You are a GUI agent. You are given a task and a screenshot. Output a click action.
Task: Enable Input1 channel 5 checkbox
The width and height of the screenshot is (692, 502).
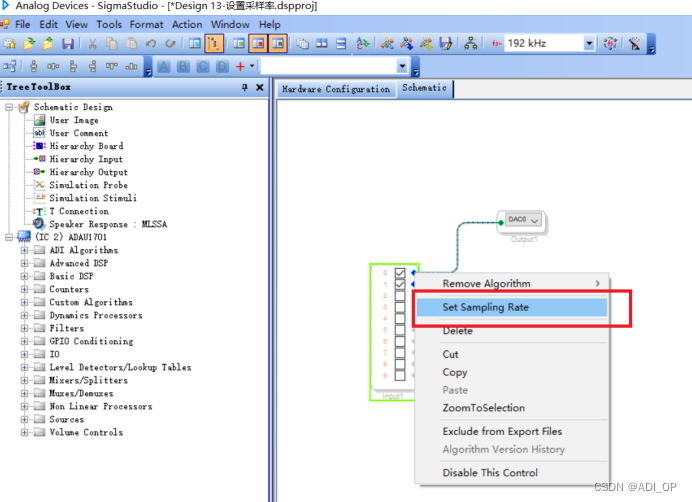click(400, 330)
